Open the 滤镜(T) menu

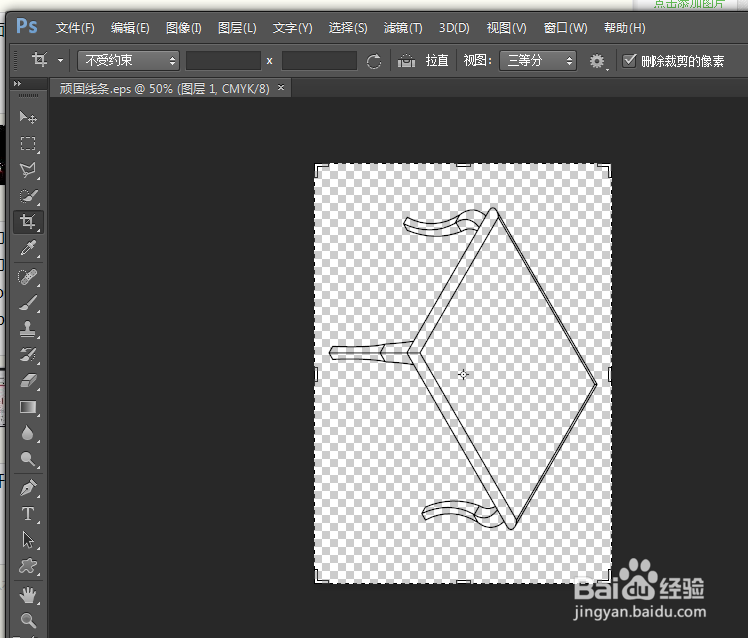[403, 28]
